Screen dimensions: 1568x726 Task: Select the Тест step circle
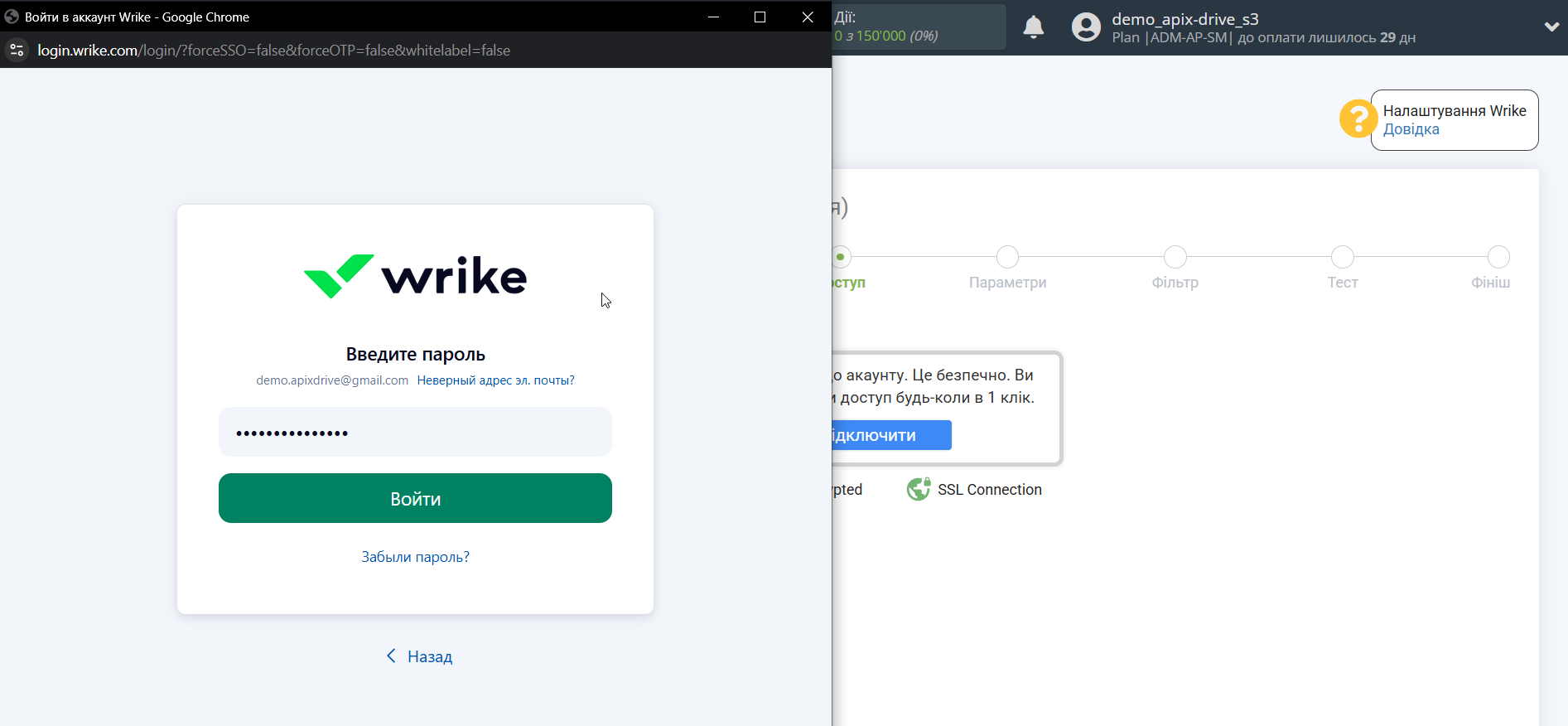tap(1342, 257)
